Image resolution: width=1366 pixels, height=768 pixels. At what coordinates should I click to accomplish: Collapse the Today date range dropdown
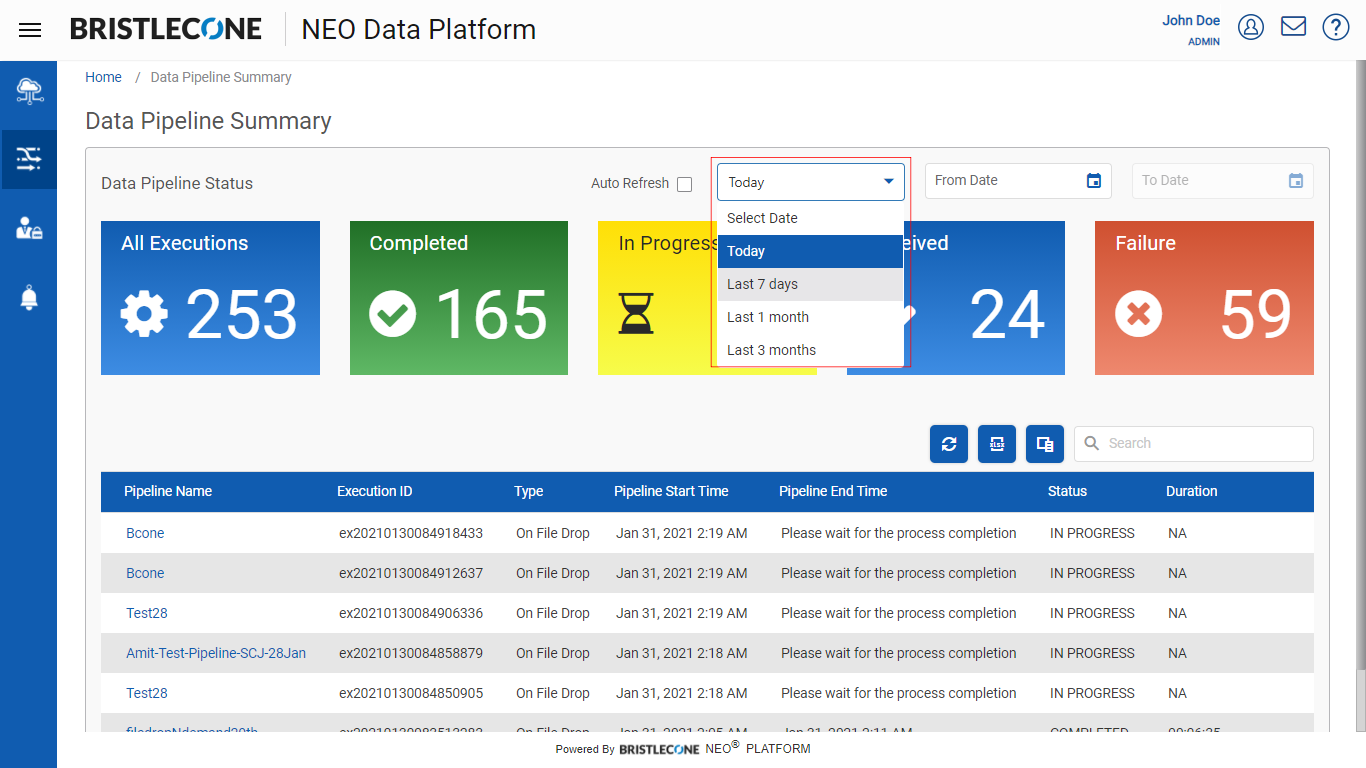pos(811,182)
